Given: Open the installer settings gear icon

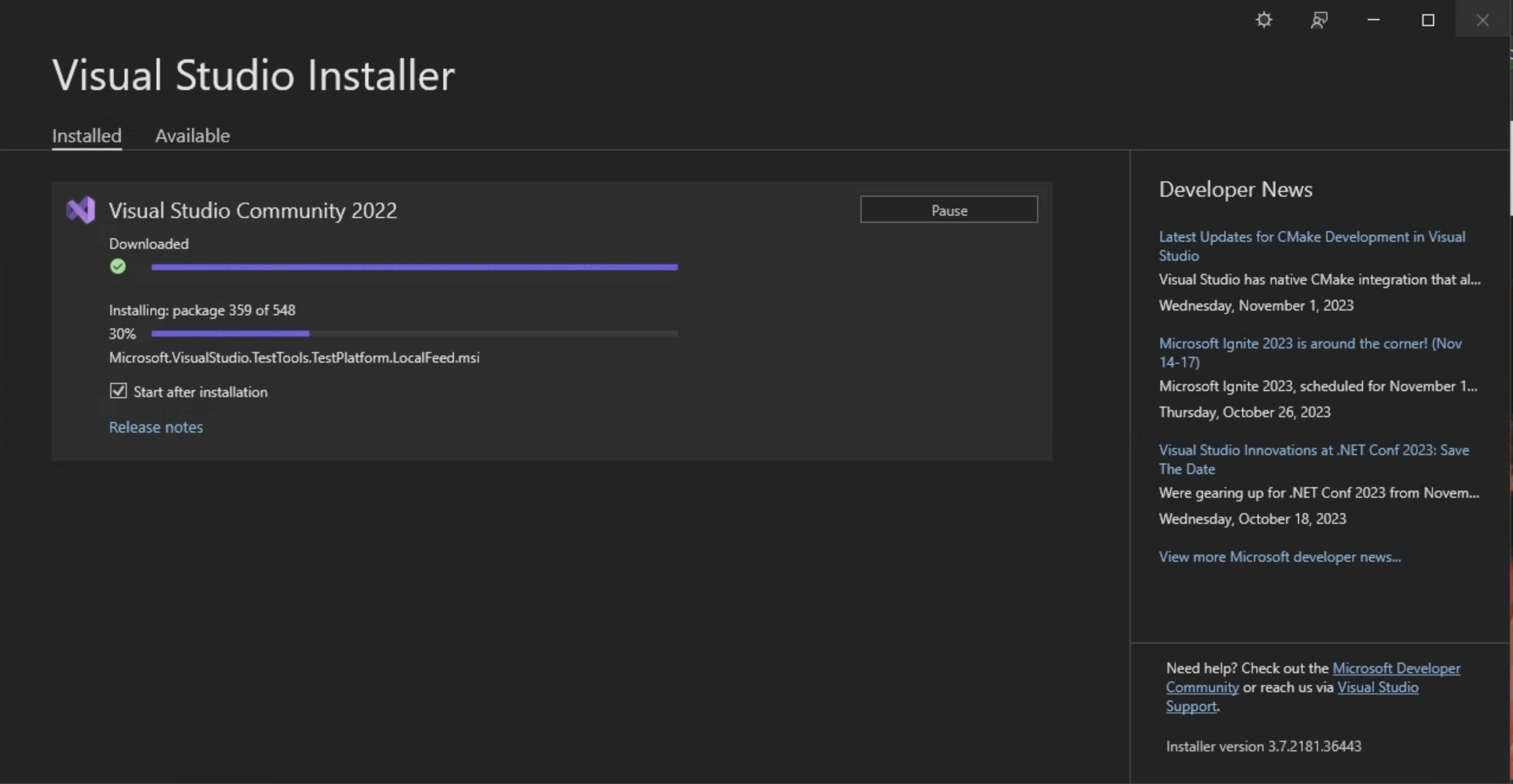Looking at the screenshot, I should [x=1264, y=19].
